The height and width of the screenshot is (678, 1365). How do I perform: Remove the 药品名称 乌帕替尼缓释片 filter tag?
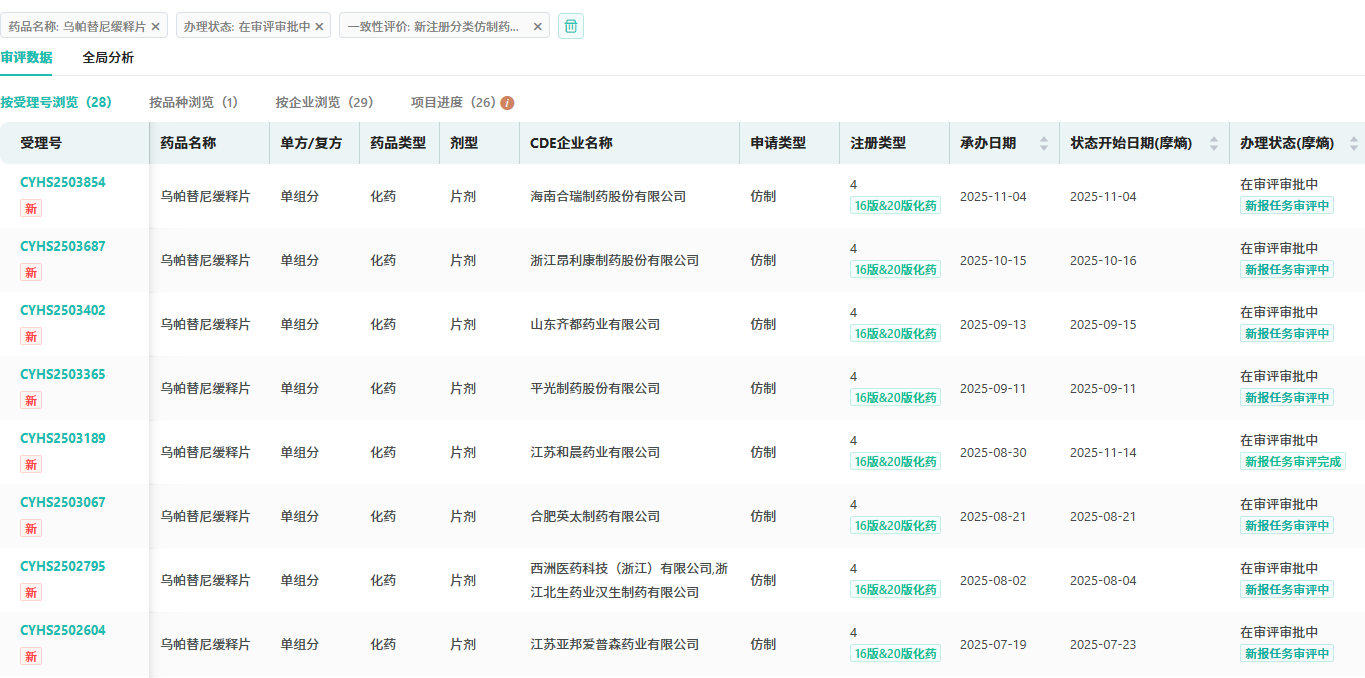(156, 27)
